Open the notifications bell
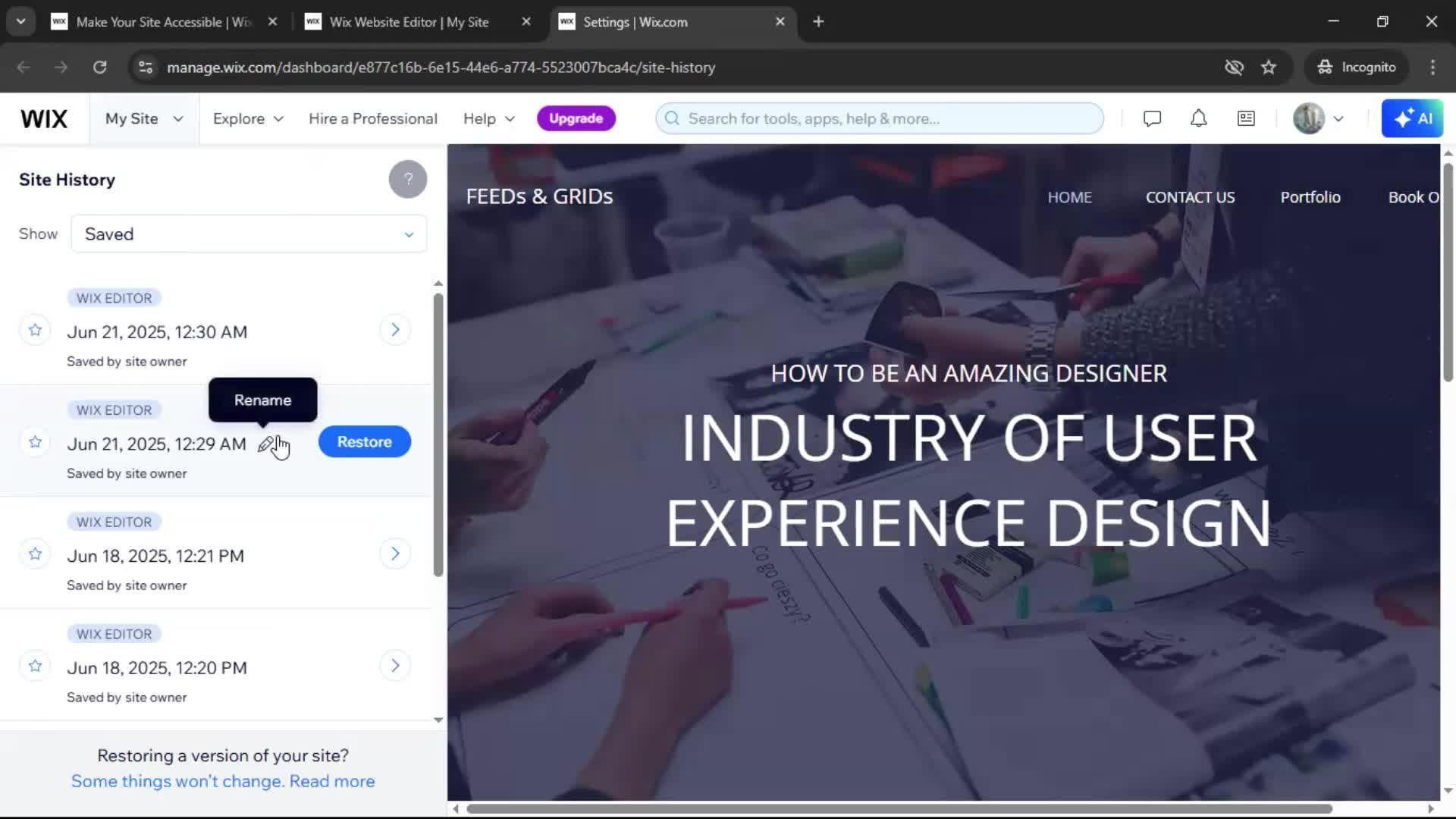 point(1198,119)
